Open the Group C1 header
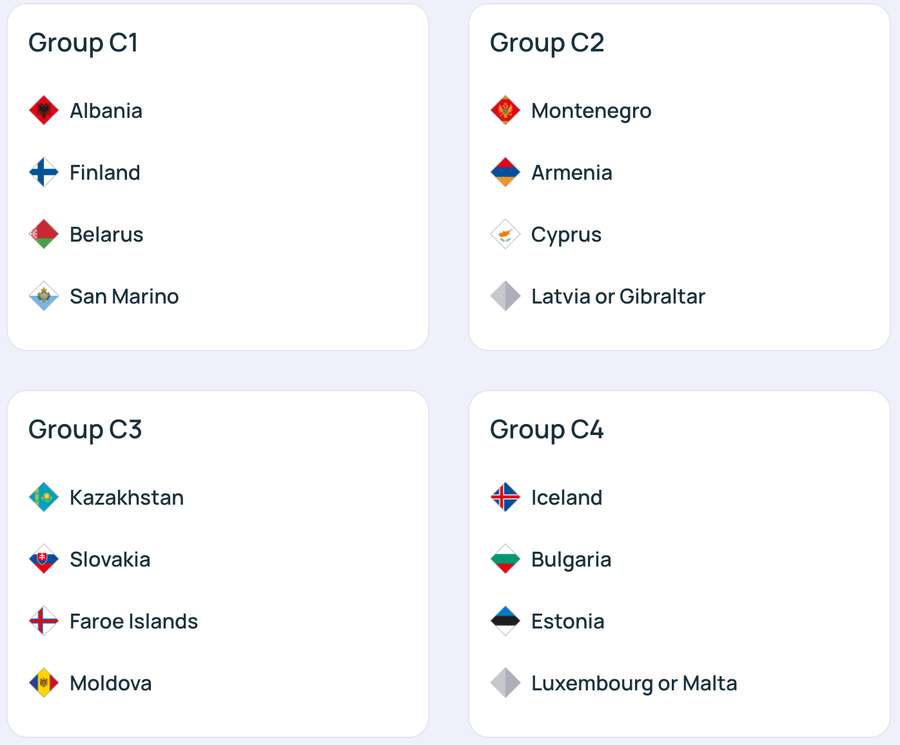The width and height of the screenshot is (900, 745). click(x=82, y=43)
